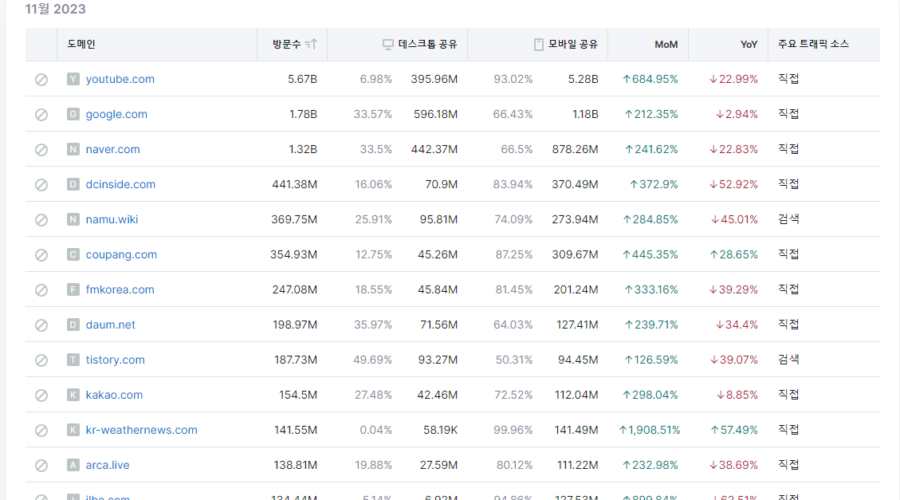900x500 pixels.
Task: Open the kr-weathernews.com domain link
Action: (x=141, y=429)
